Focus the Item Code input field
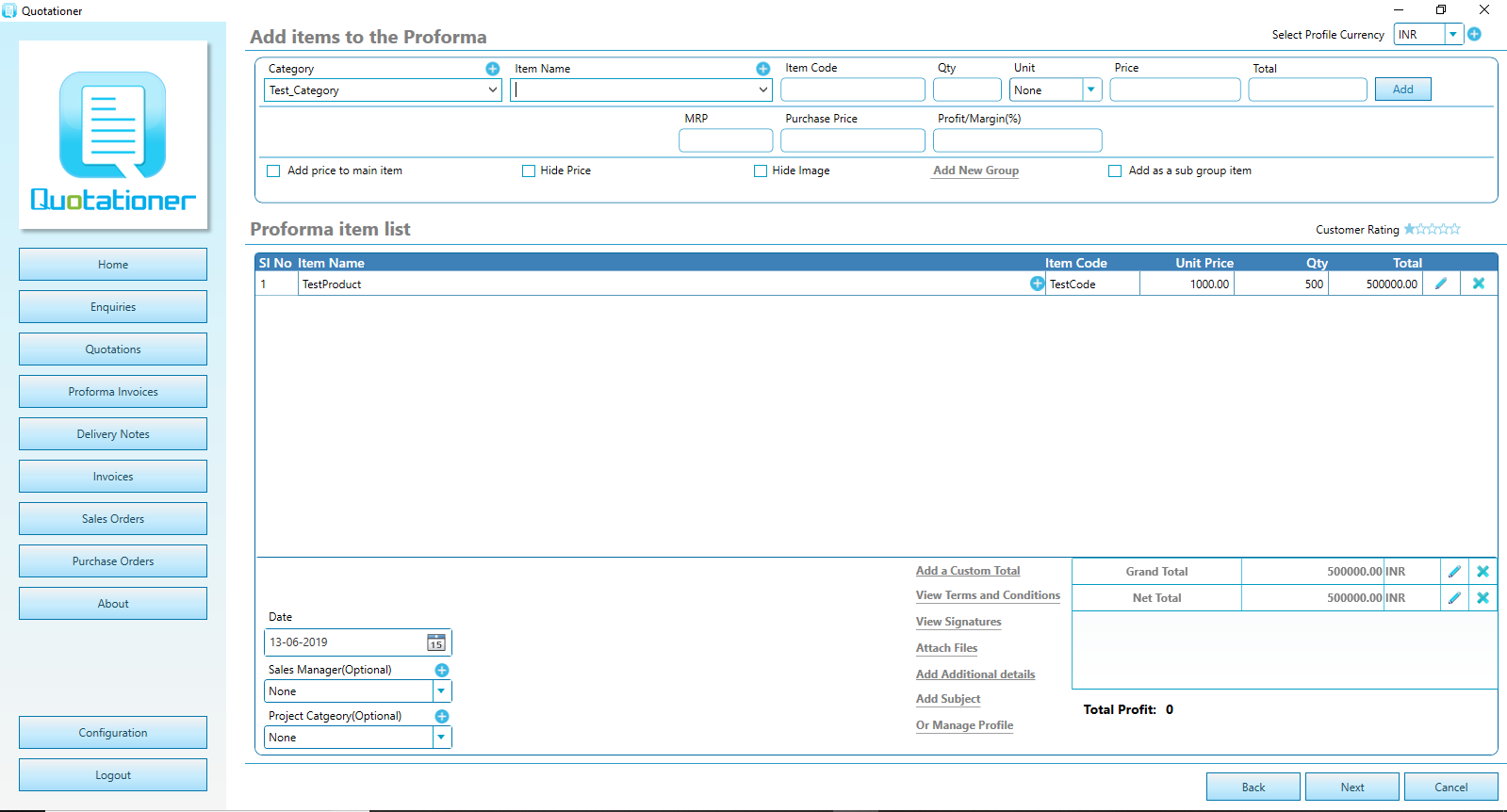The height and width of the screenshot is (812, 1507). click(x=853, y=90)
